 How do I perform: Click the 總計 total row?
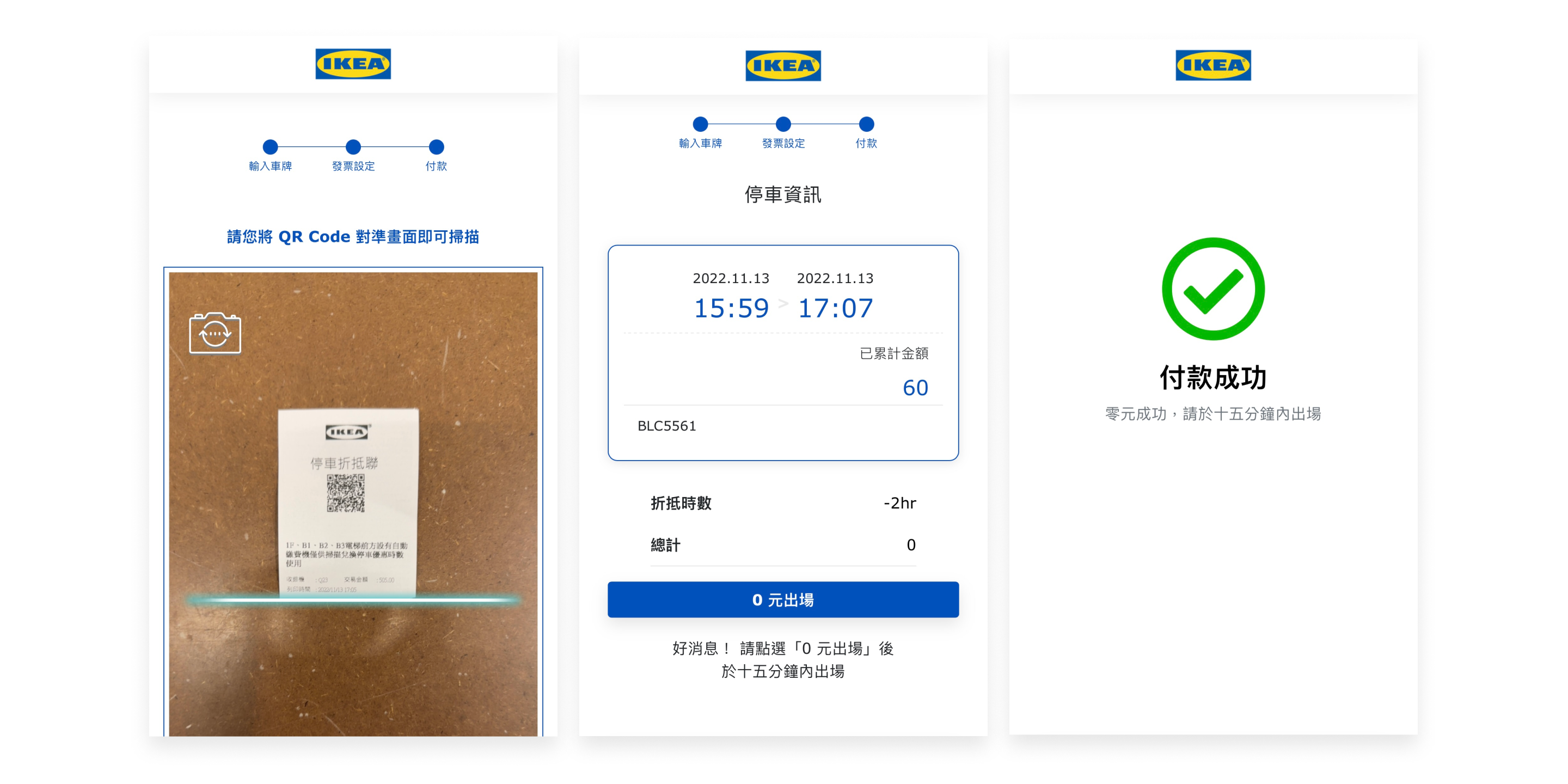(783, 545)
